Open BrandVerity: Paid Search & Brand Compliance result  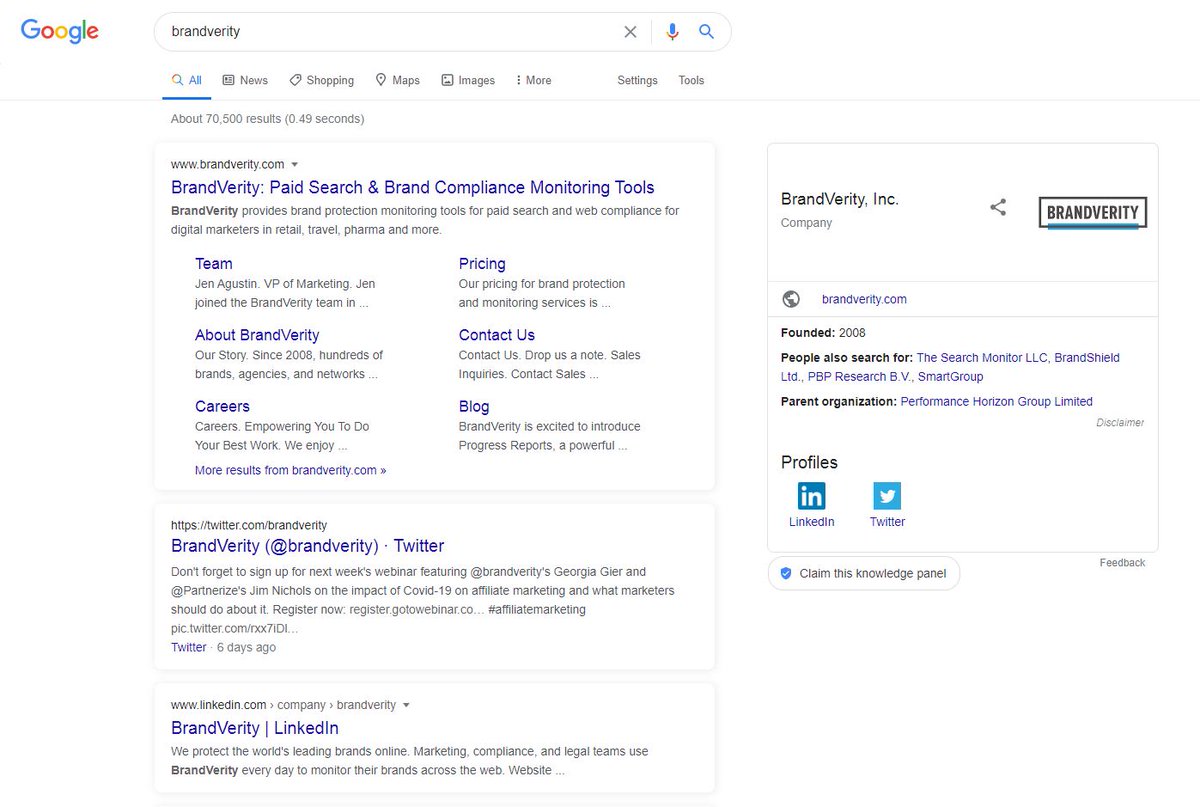pyautogui.click(x=413, y=187)
